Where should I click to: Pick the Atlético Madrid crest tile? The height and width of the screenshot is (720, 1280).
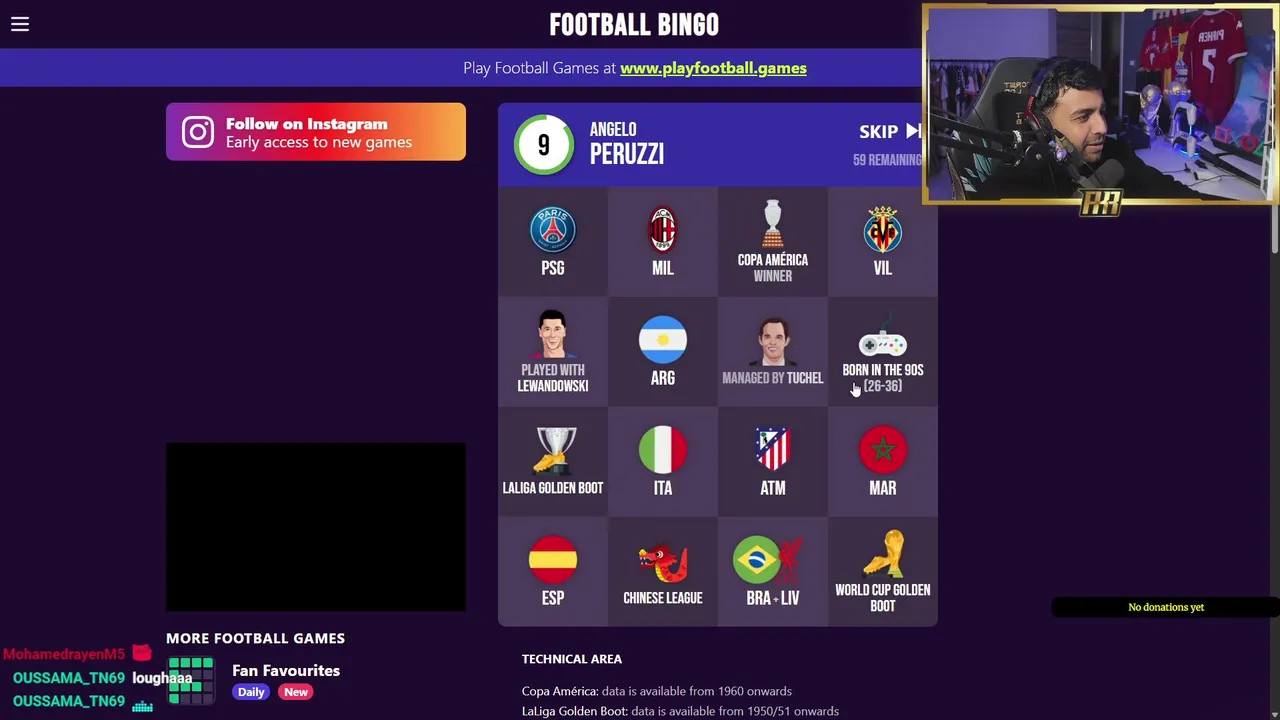point(773,462)
